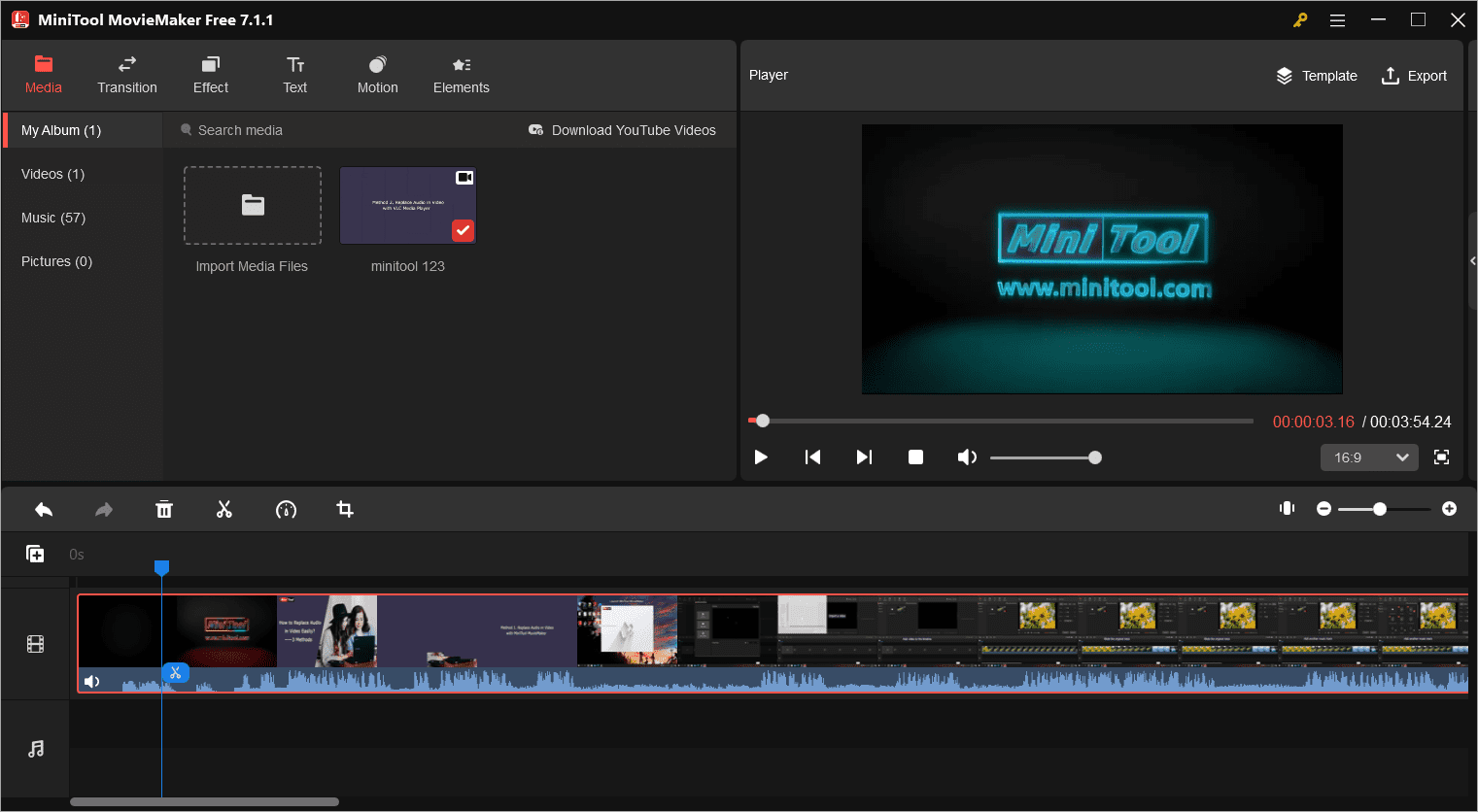Expand the collapsed right side panel
Image resolution: width=1478 pixels, height=812 pixels.
[1472, 260]
